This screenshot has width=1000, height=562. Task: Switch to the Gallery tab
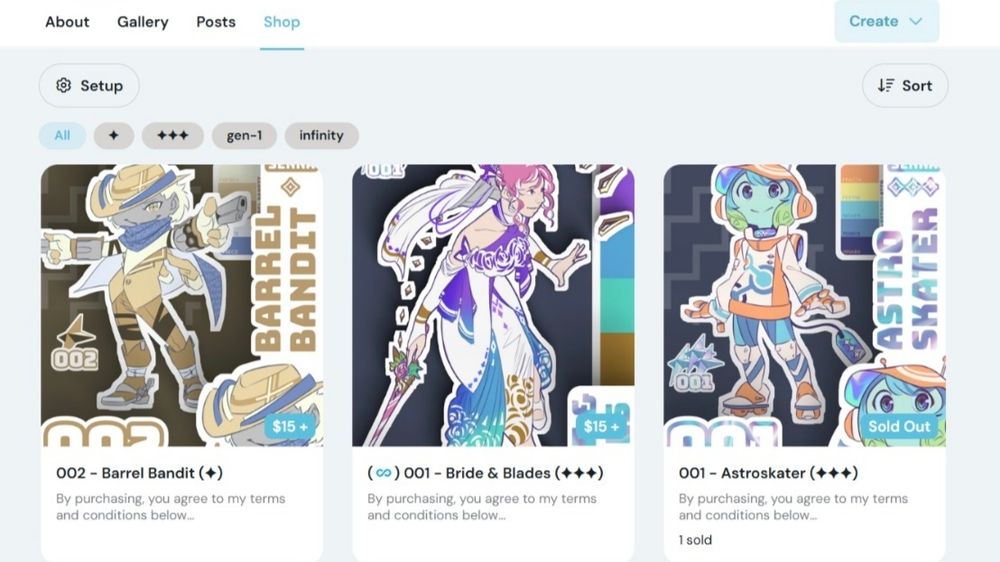point(143,22)
